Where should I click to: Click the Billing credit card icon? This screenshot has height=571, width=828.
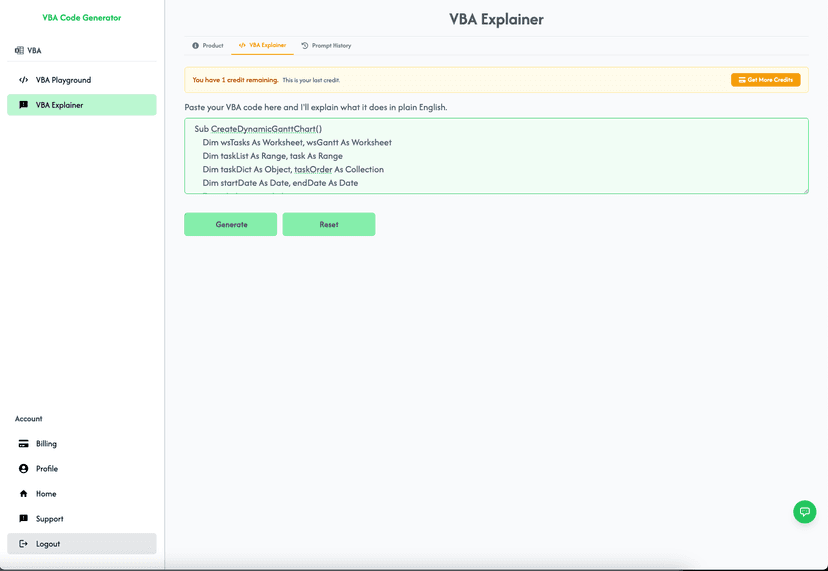click(x=24, y=444)
